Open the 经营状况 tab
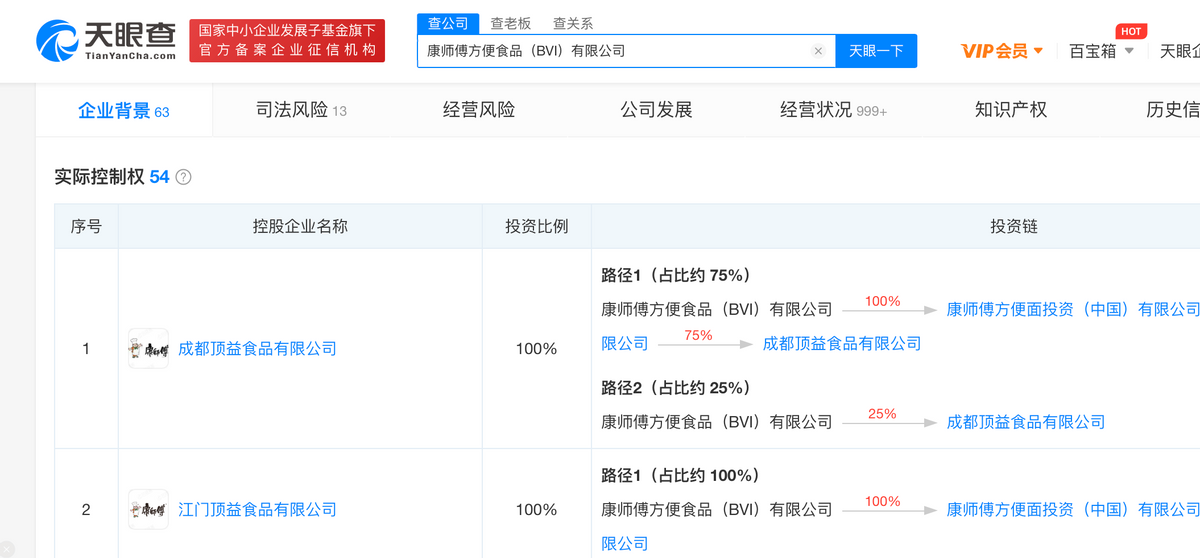 coord(833,110)
